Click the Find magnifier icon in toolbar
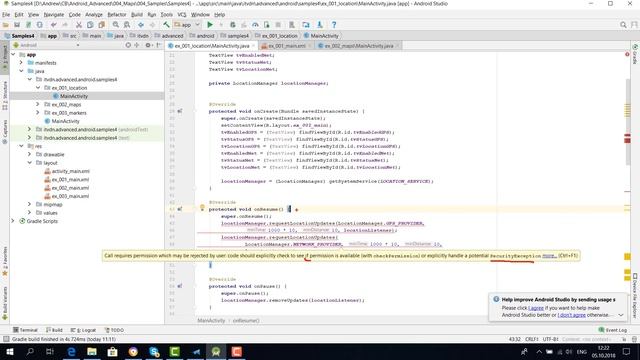This screenshot has height=360, width=640. click(116, 25)
